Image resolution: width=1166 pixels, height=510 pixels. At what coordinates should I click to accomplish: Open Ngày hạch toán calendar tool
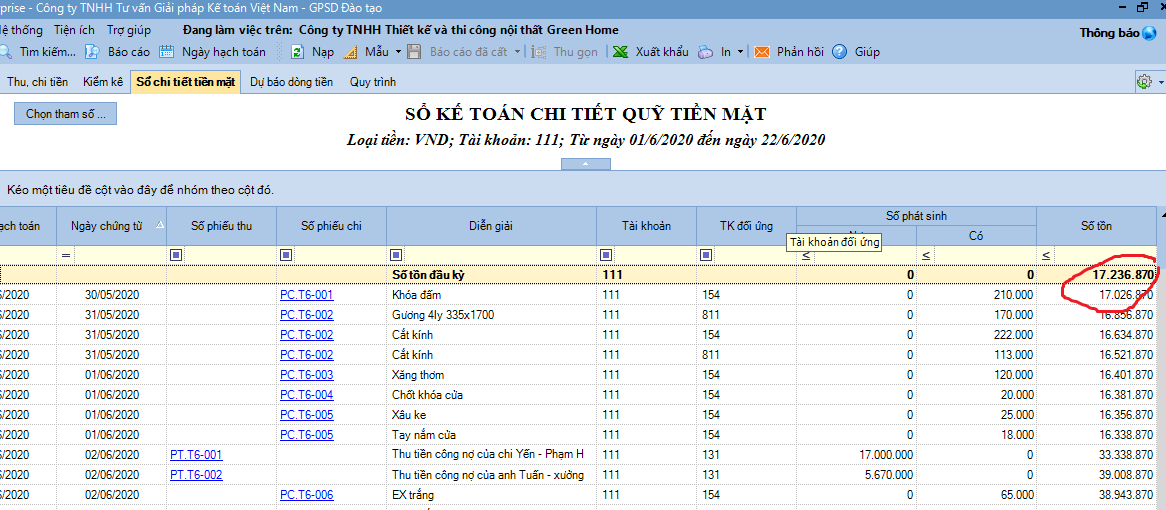[x=167, y=51]
